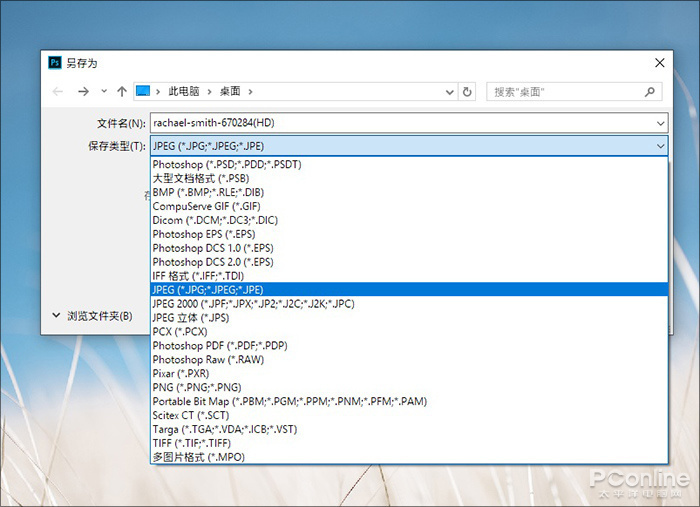Choose BMP (*.BMP;*.RLE;*.DIB) format
This screenshot has width=700, height=507.
[409, 192]
